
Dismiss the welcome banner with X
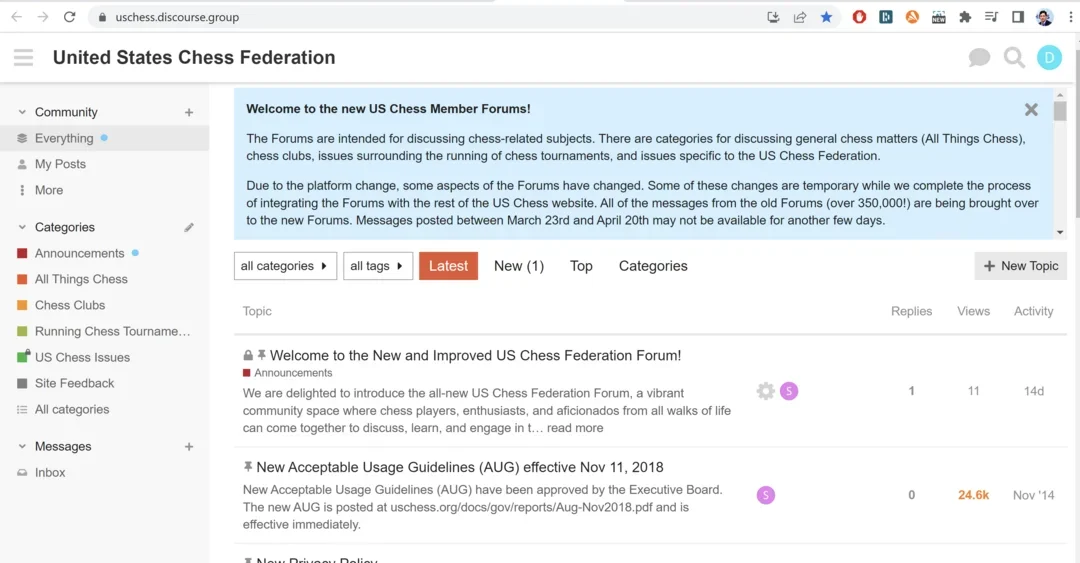[1031, 110]
